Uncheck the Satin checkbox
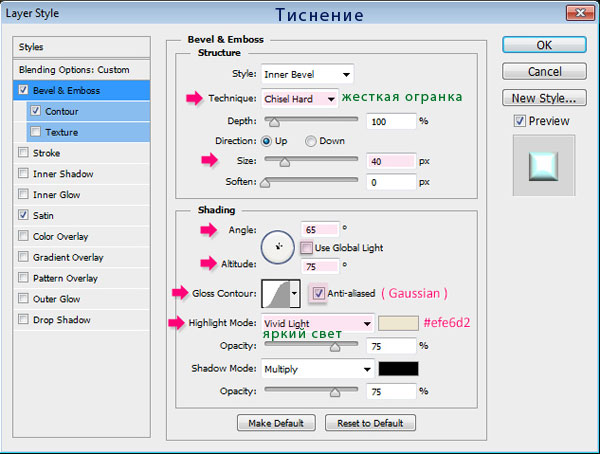600x454 pixels. click(23, 215)
